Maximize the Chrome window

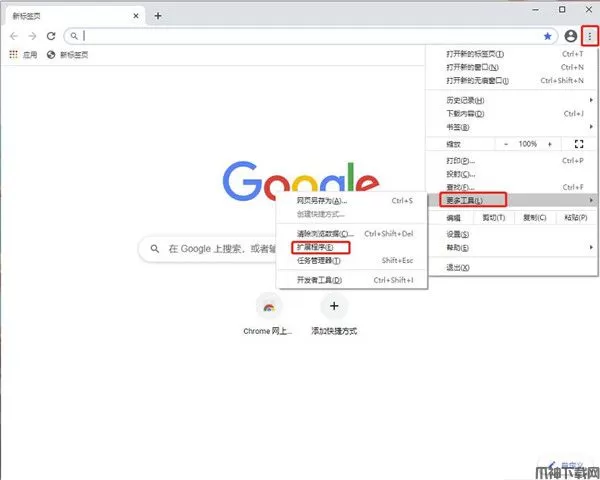coord(562,10)
